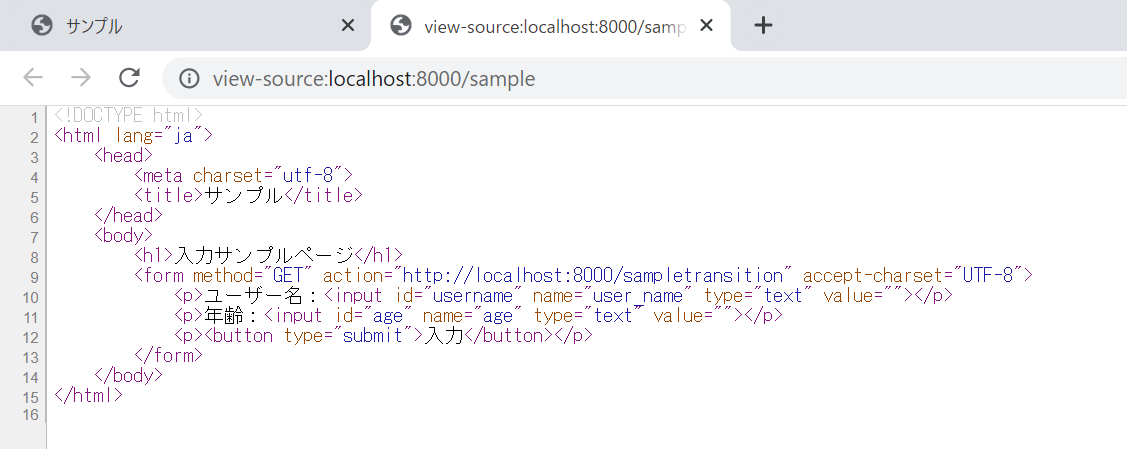Click globe favicon on view-source tab
Image resolution: width=1127 pixels, height=449 pixels.
coord(400,26)
